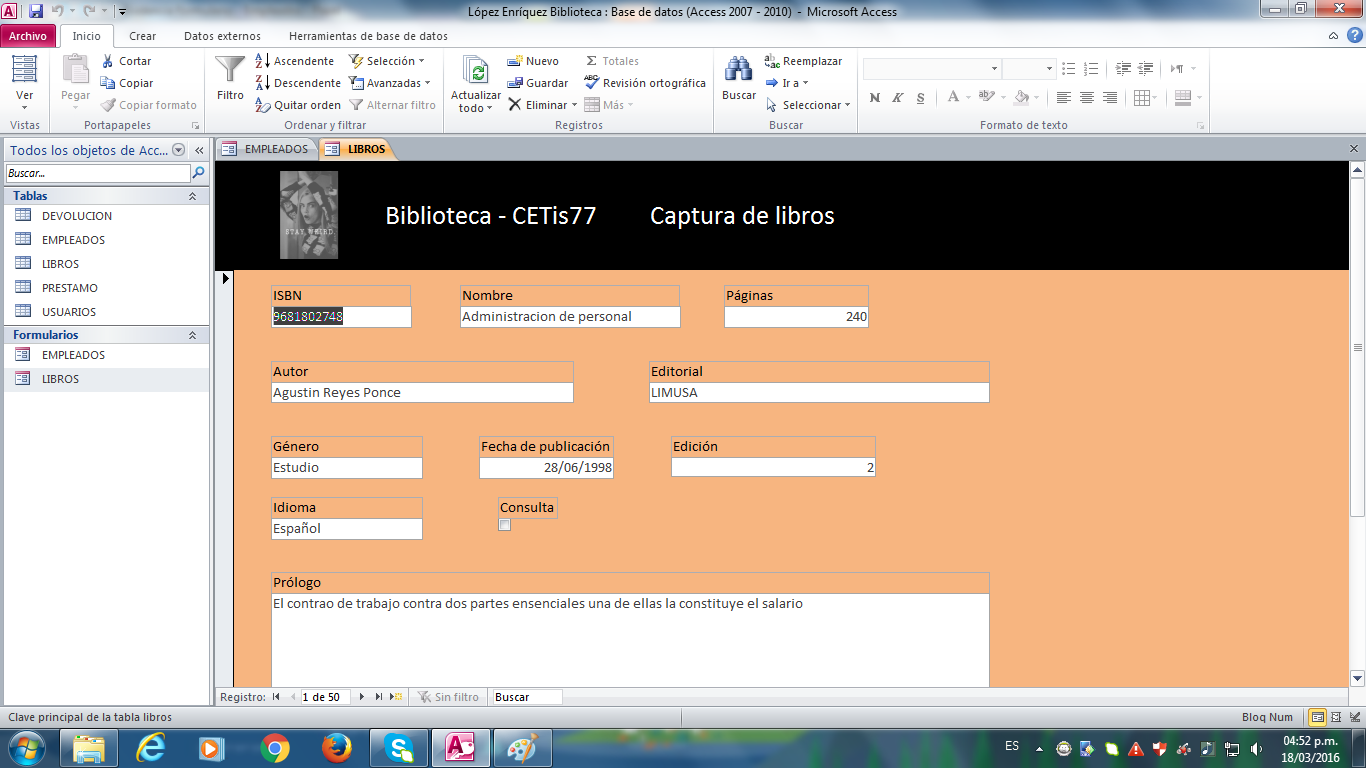Go to the next record arrow

click(362, 697)
